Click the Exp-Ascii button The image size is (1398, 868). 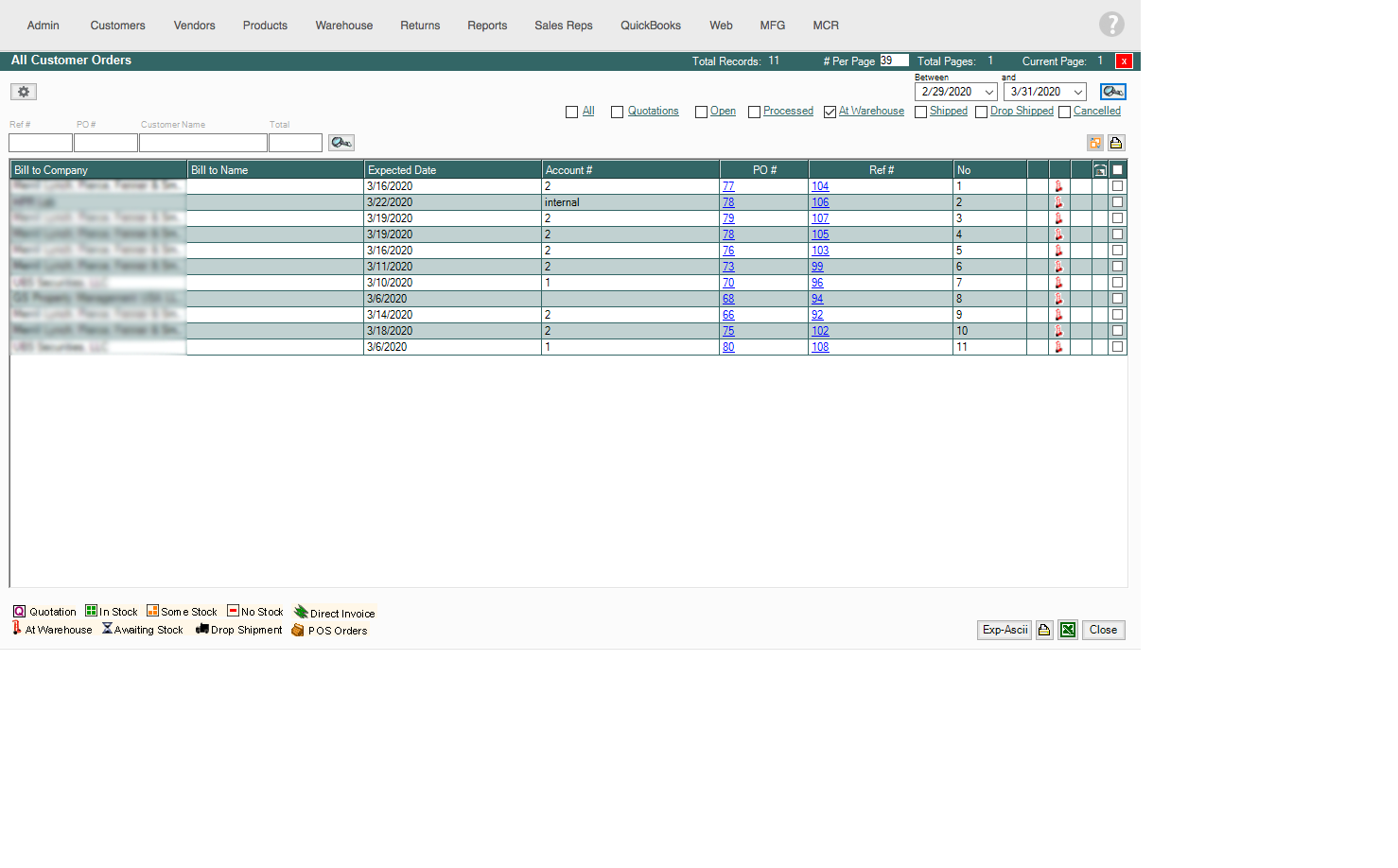pyautogui.click(x=1004, y=630)
